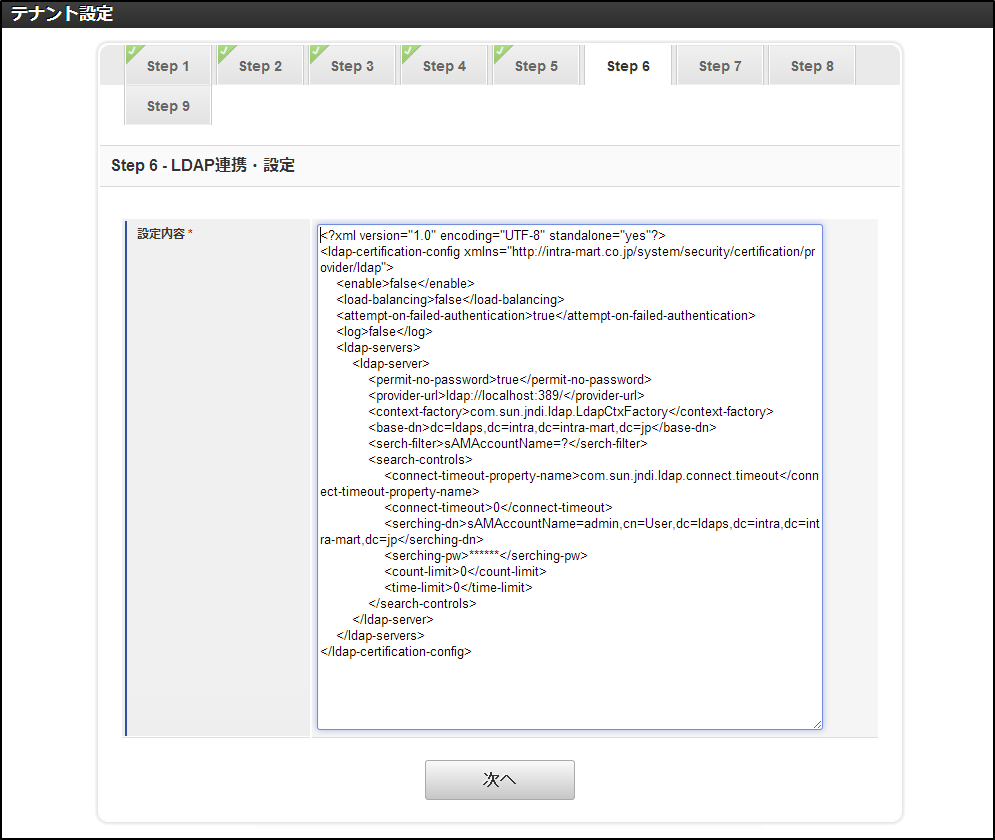Viewport: 995px width, 840px height.
Task: Click the permit-no-password true line
Action: [x=510, y=379]
